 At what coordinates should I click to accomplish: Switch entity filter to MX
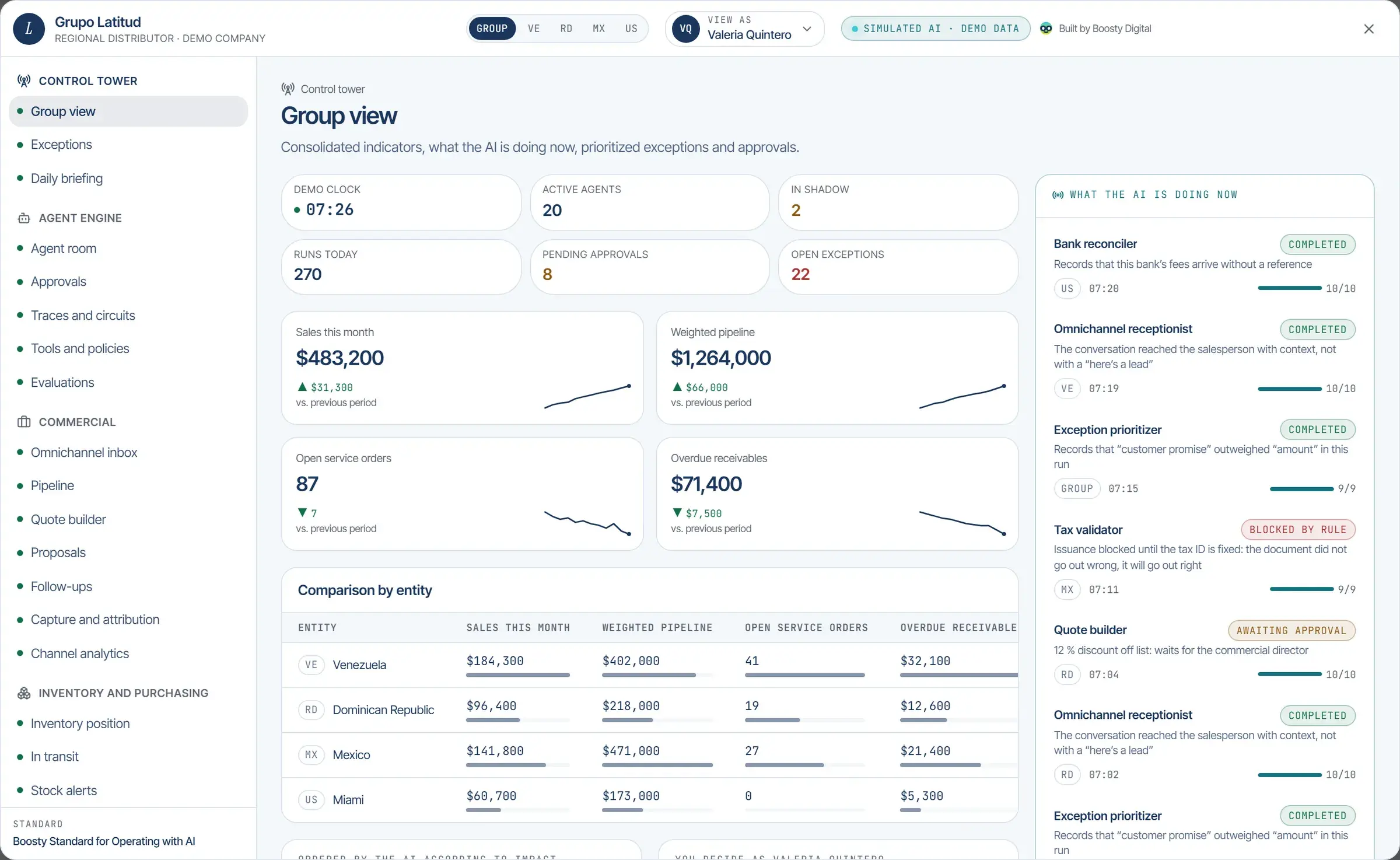(598, 29)
